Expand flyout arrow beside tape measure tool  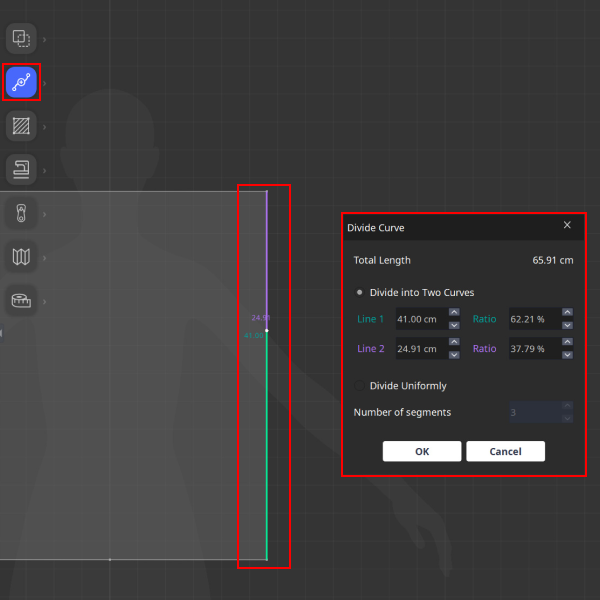click(x=44, y=300)
